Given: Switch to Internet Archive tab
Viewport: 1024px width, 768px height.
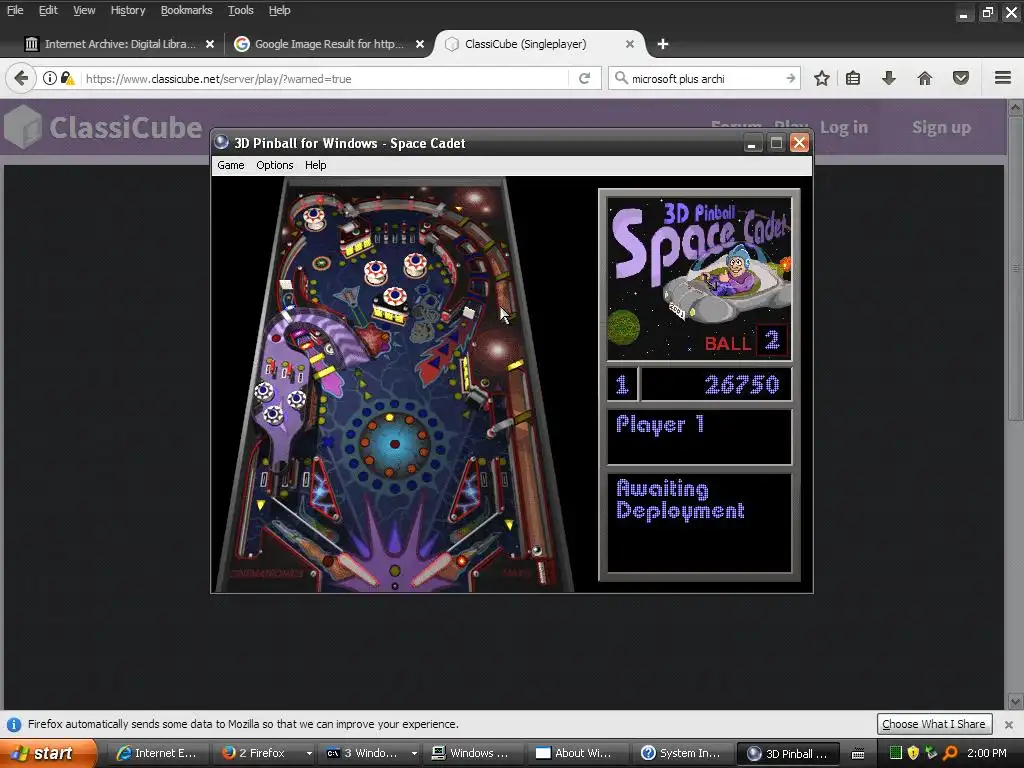Looking at the screenshot, I should pos(119,44).
